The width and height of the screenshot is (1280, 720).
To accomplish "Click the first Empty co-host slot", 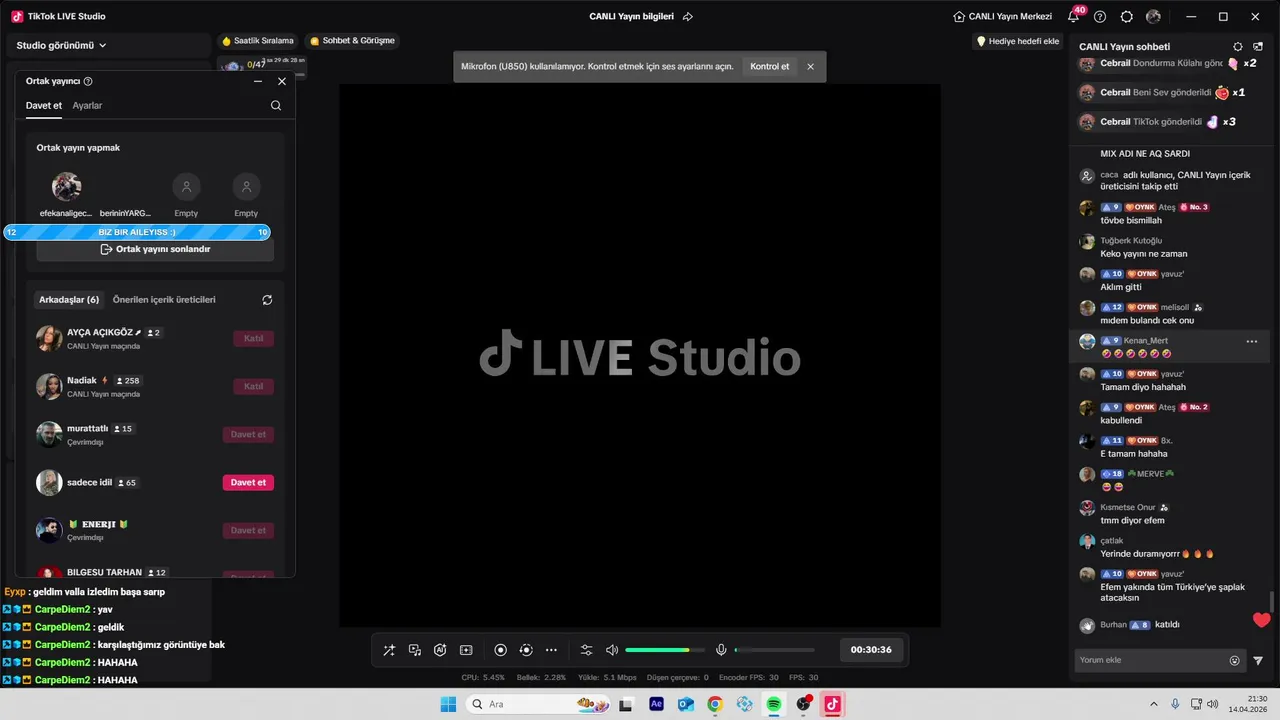I will [x=186, y=187].
